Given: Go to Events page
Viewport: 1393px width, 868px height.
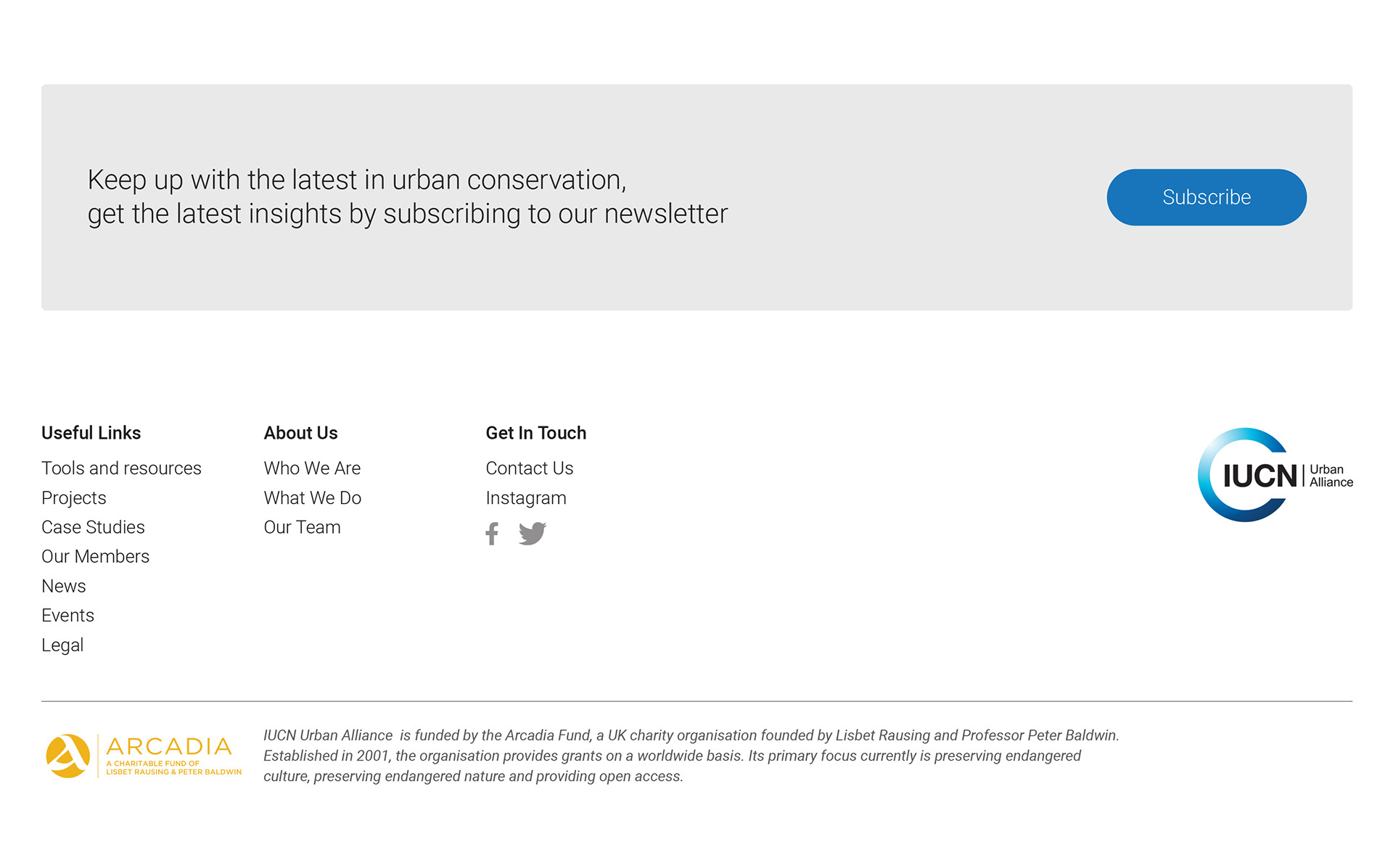Looking at the screenshot, I should click(67, 616).
